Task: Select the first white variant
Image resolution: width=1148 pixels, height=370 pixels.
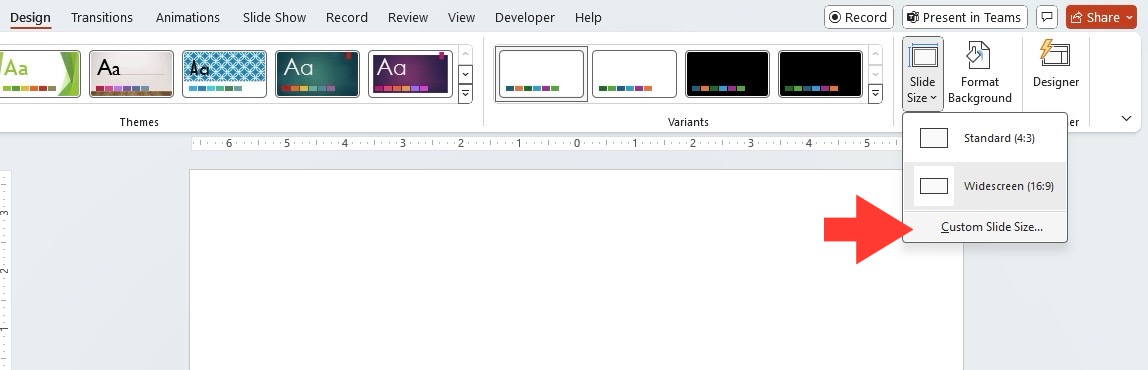Action: click(541, 74)
